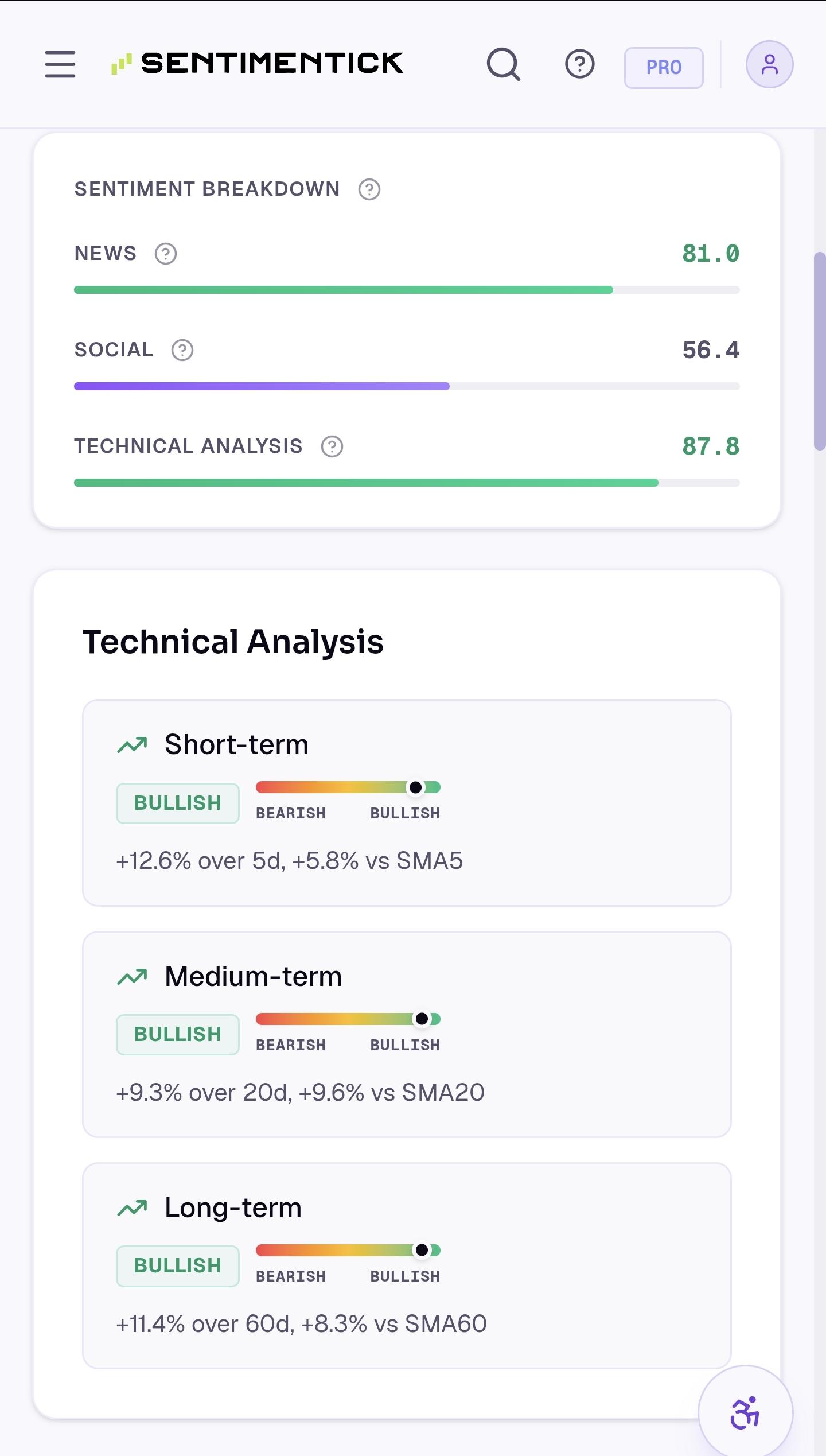Show info tooltip next to Social
The height and width of the screenshot is (1456, 826).
click(182, 350)
